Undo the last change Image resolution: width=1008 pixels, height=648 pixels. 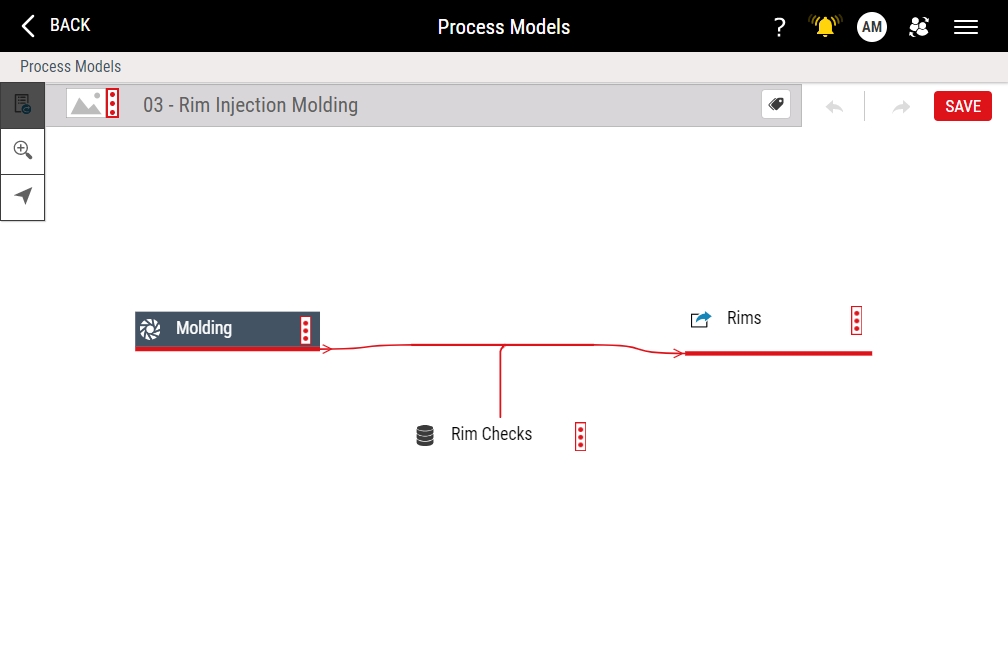tap(834, 106)
